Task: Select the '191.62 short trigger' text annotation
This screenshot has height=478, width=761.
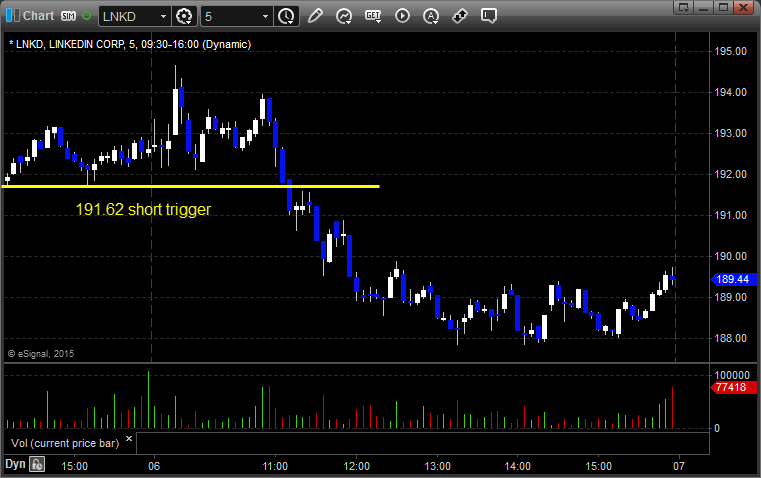Action: 143,210
